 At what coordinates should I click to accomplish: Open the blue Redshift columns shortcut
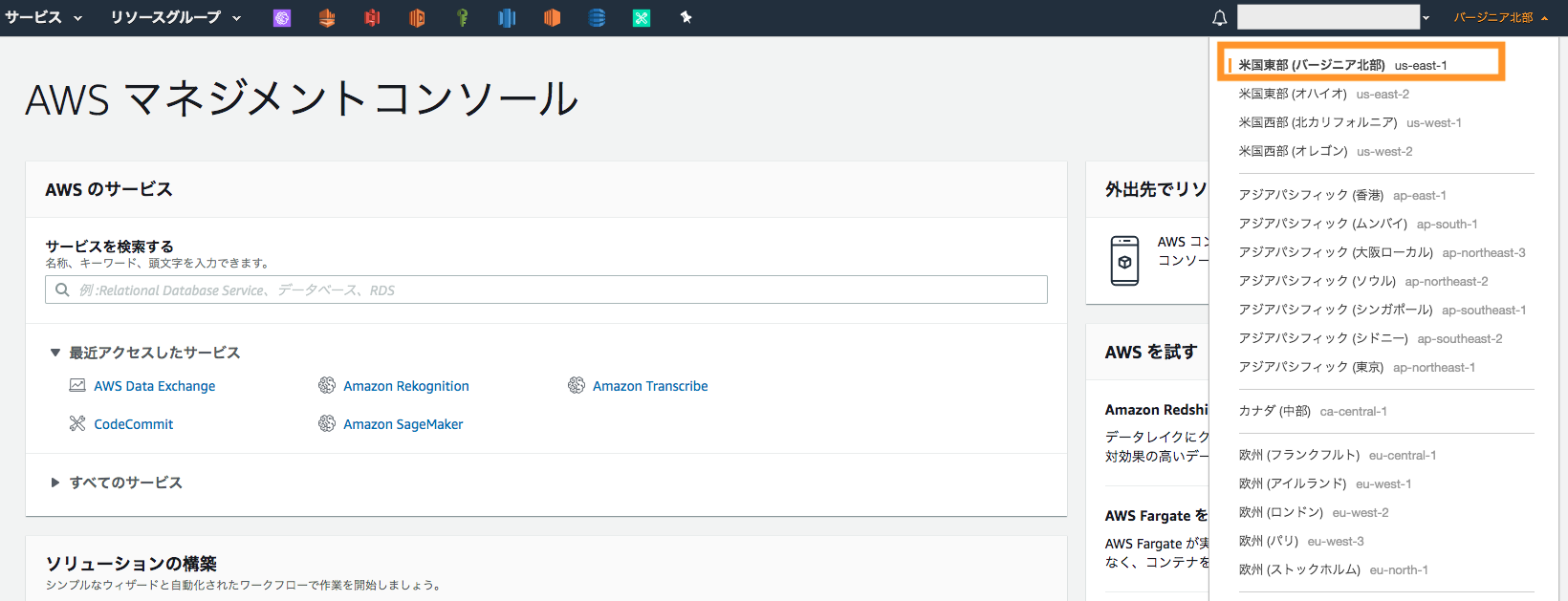pos(507,18)
